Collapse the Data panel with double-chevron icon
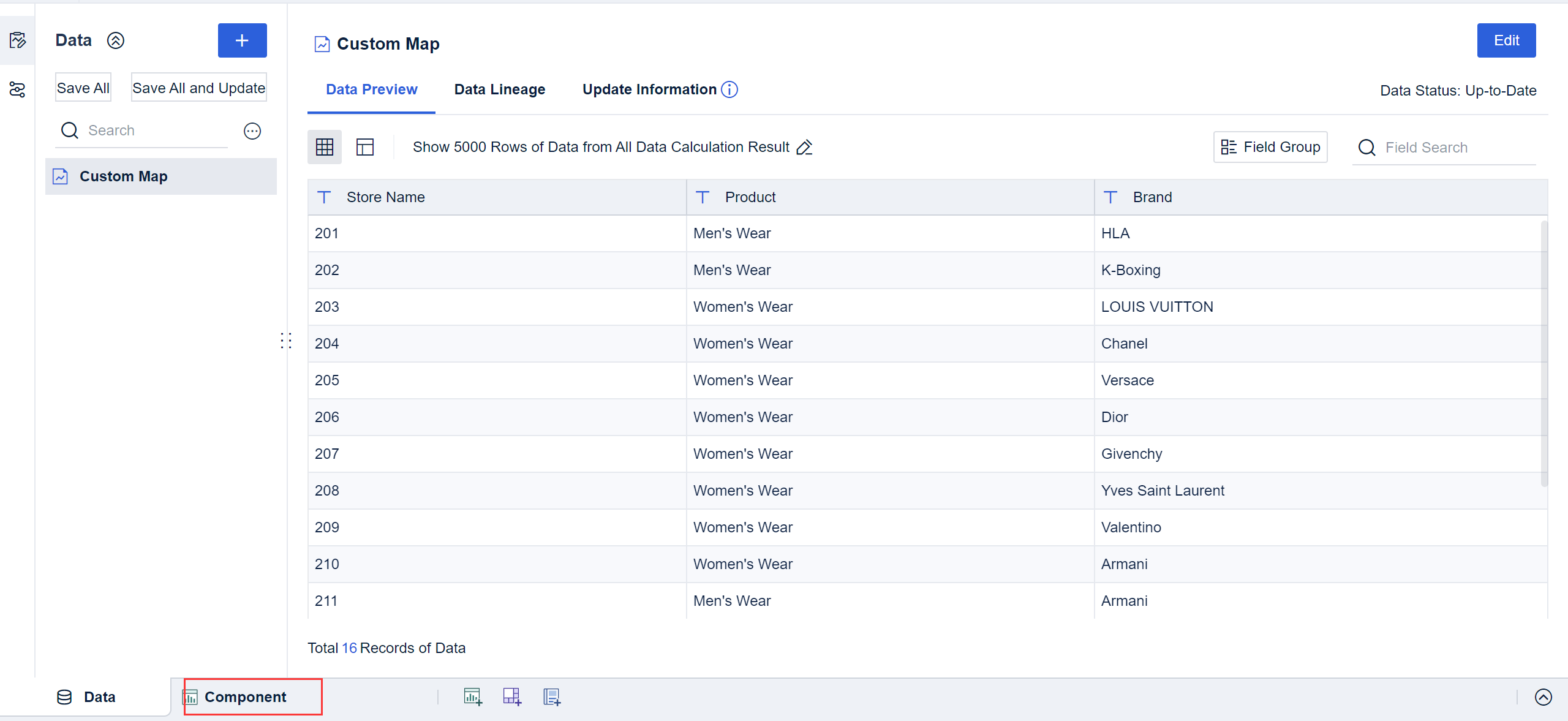 click(116, 40)
